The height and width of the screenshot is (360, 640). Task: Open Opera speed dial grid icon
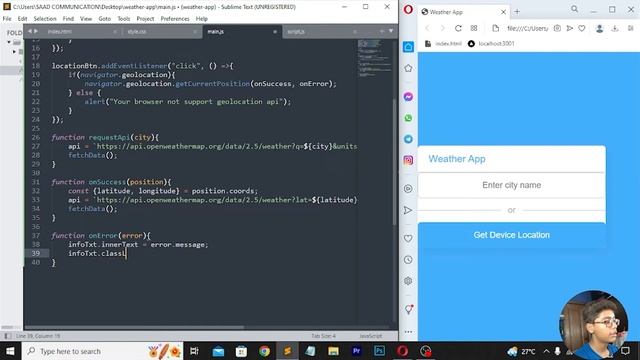[x=474, y=28]
